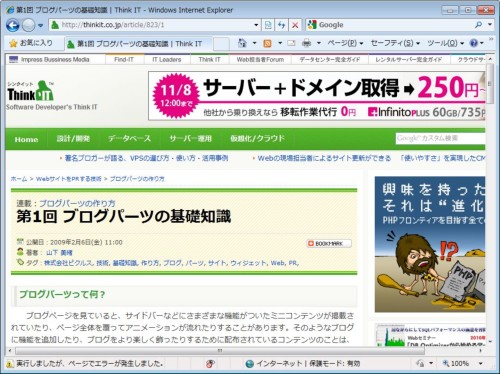The height and width of the screenshot is (374, 500).
Task: Click the PHP caveman advertisement image
Action: coord(430,244)
